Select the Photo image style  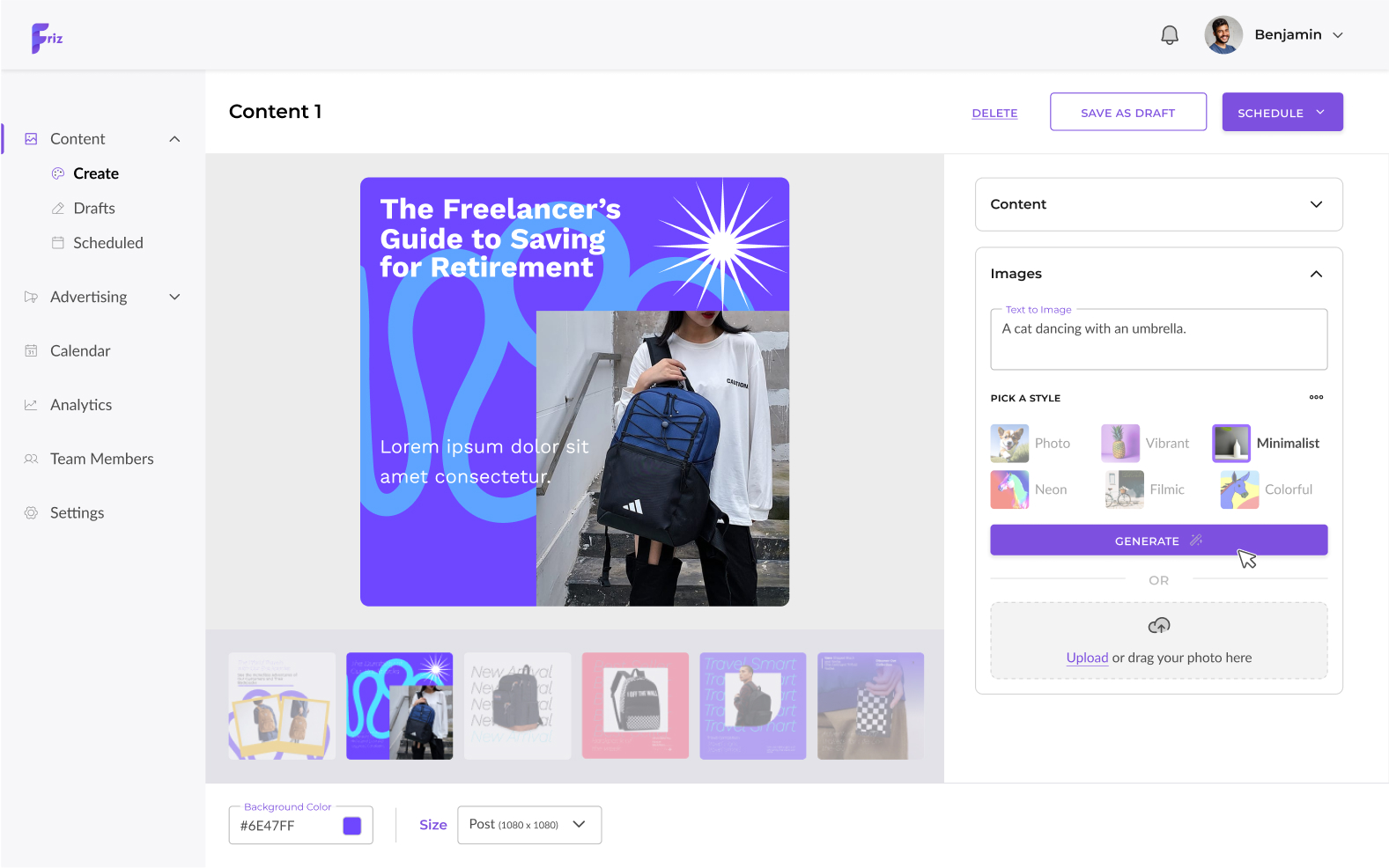[x=1031, y=444]
